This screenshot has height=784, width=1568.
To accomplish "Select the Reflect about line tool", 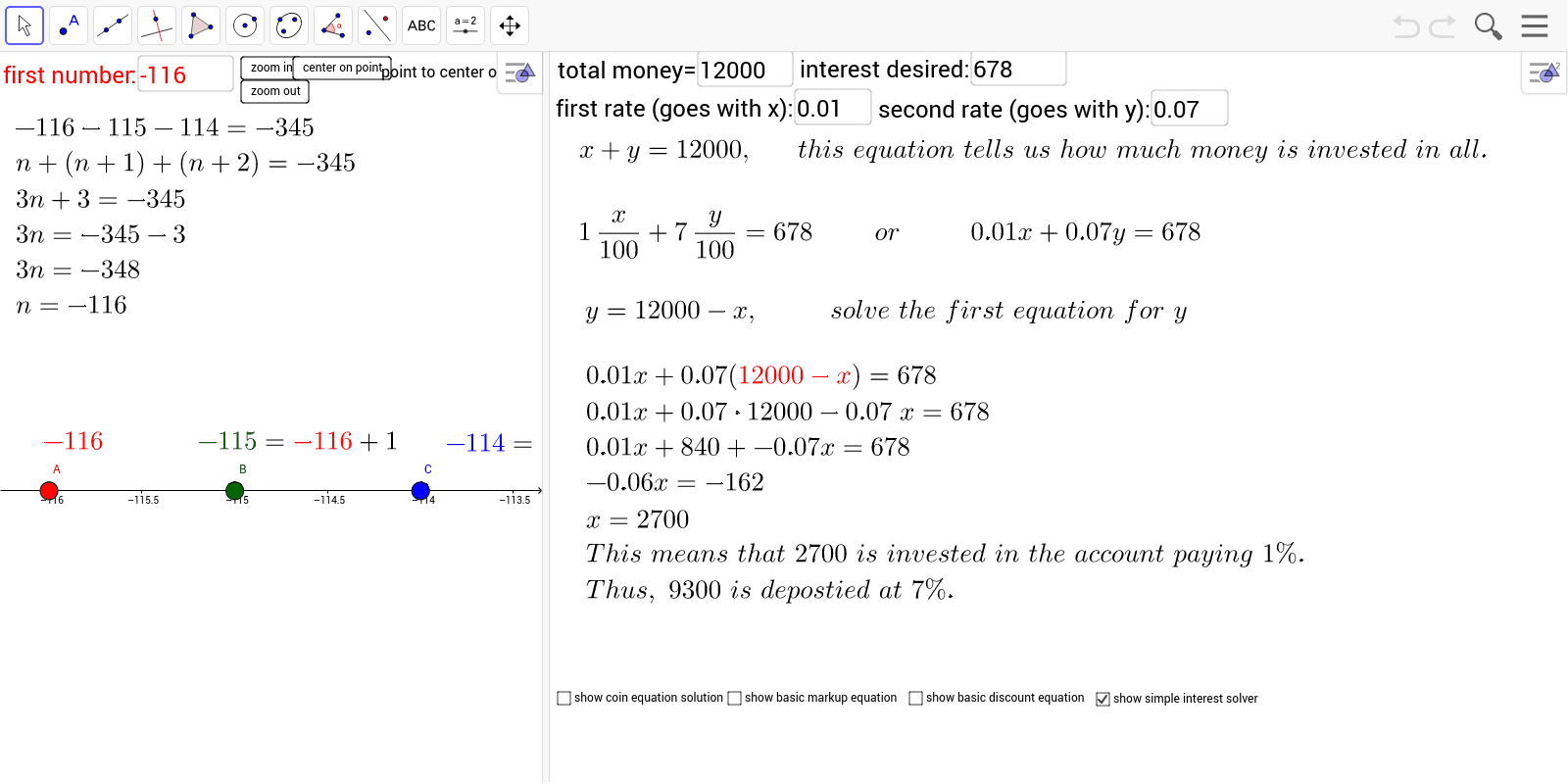I will [x=377, y=25].
